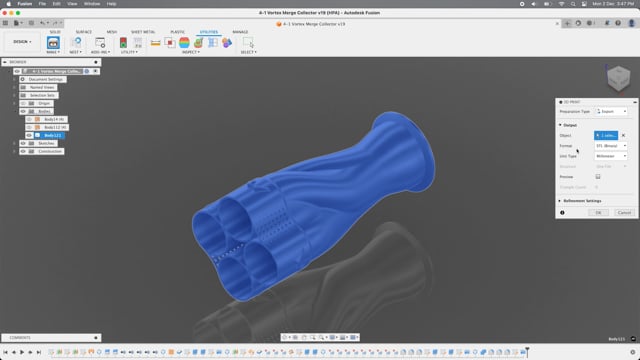The height and width of the screenshot is (360, 640).
Task: Click the Nest tool icon
Action: coord(76,42)
